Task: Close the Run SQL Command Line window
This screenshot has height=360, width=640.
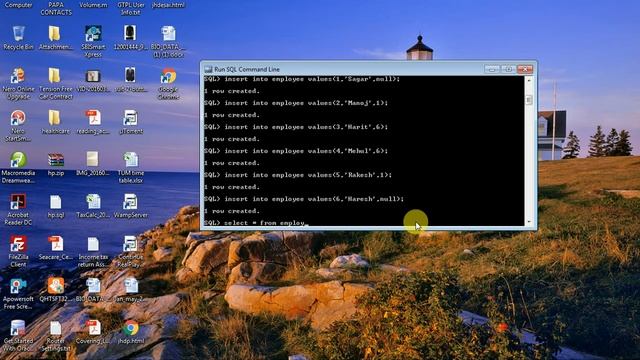Action: click(525, 69)
